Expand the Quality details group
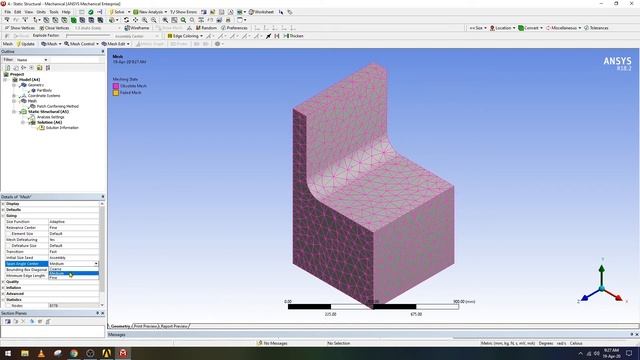The height and width of the screenshot is (360, 640). click(x=3, y=282)
